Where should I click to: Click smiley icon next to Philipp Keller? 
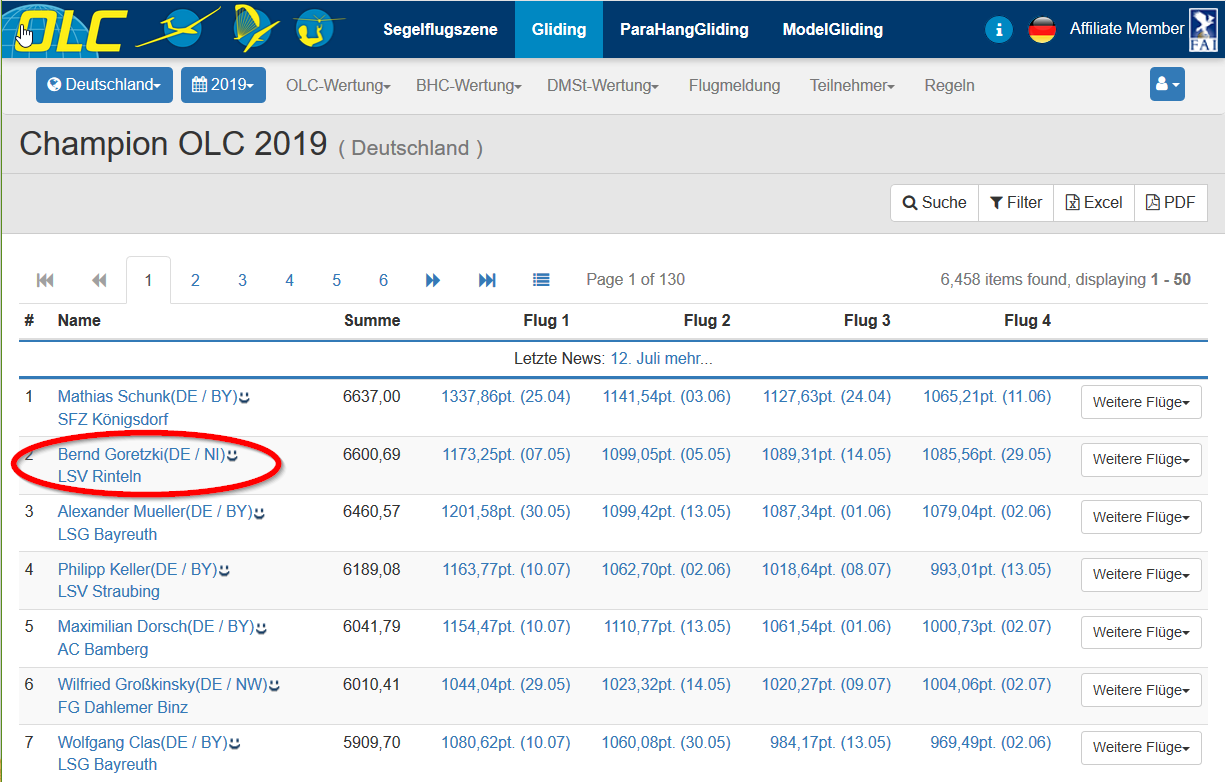pos(224,570)
